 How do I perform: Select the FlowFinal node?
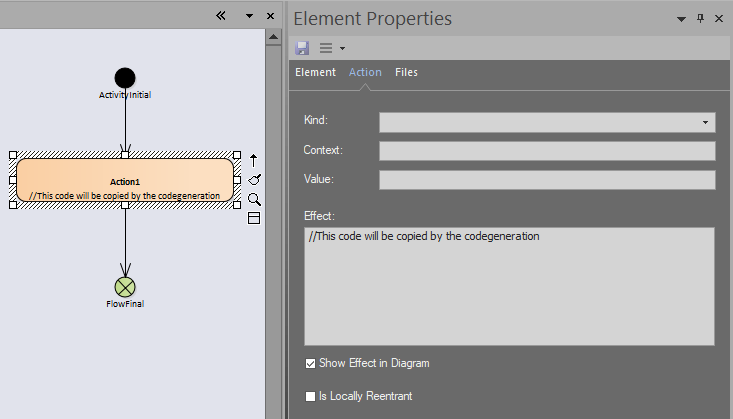[x=125, y=287]
